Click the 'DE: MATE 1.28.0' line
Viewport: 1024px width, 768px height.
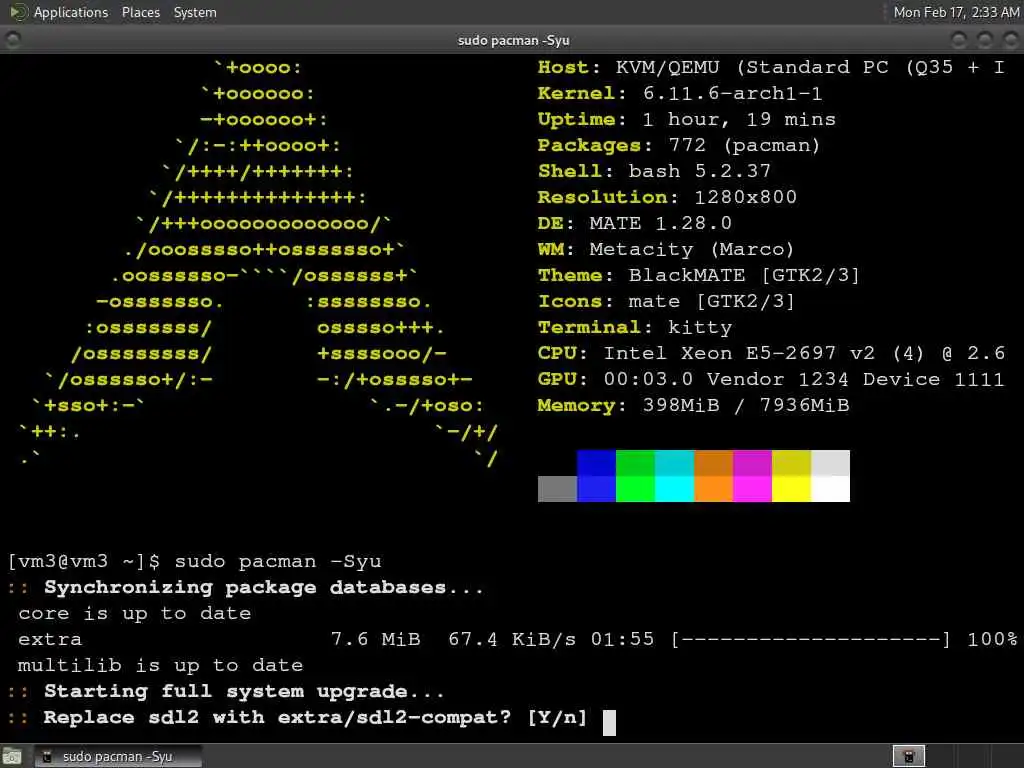(635, 223)
